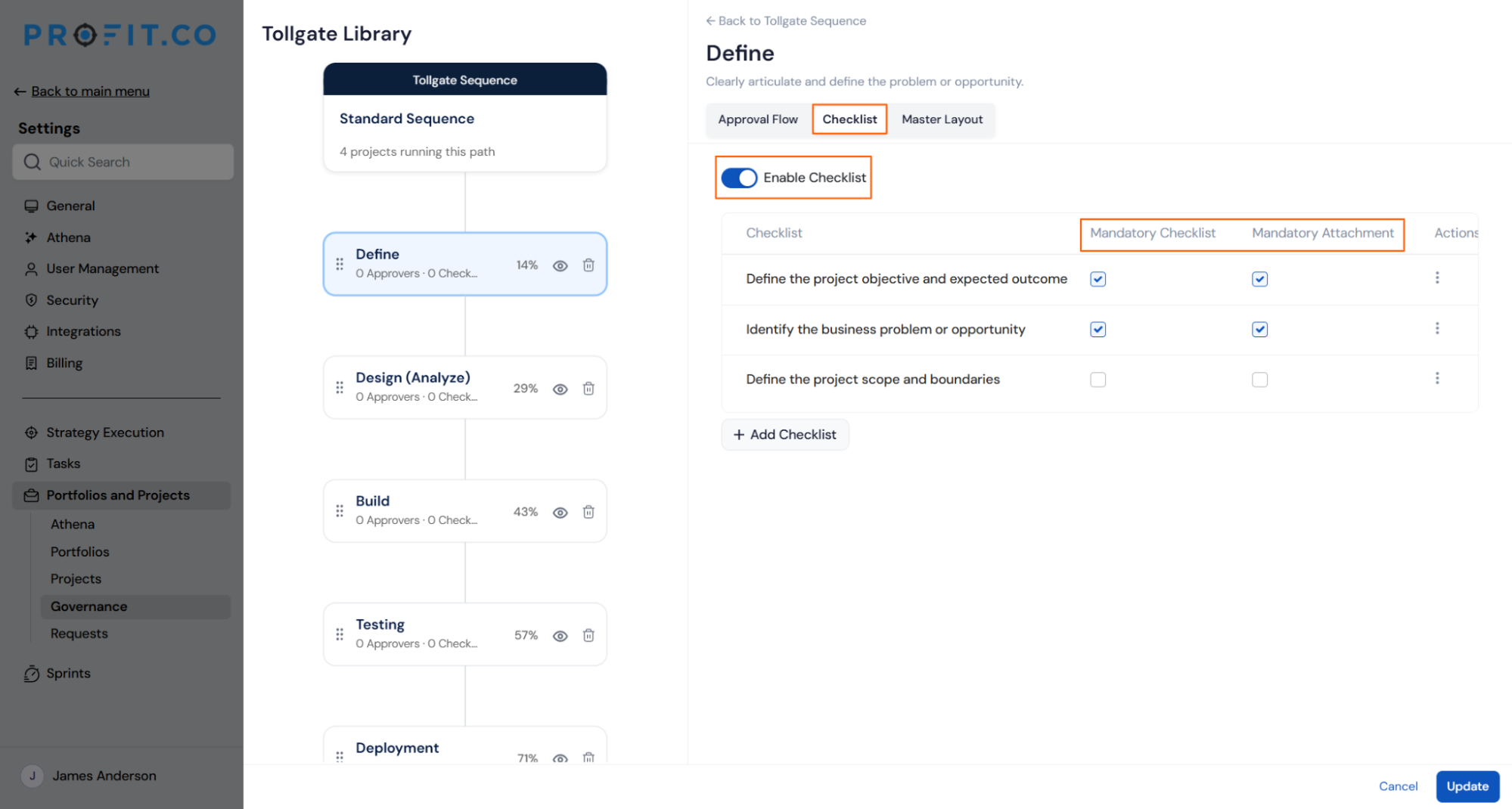Screen dimensions: 1512x809
Task: Click the Security shield icon
Action: tap(31, 300)
